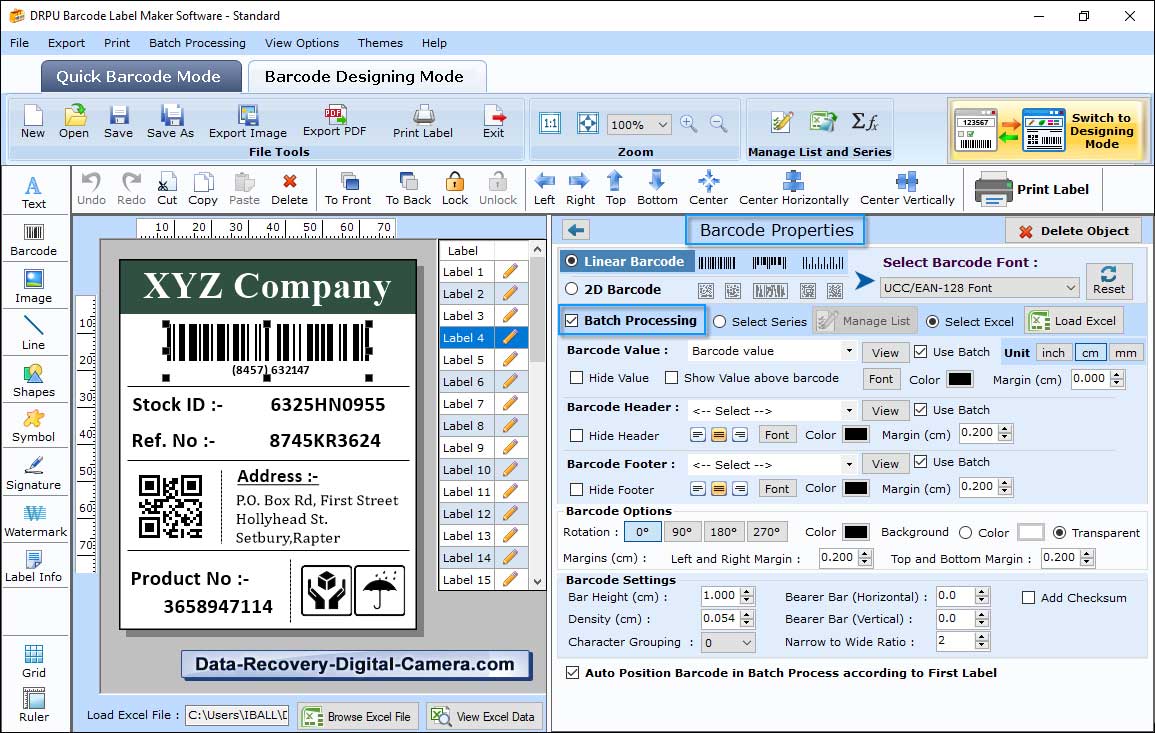The height and width of the screenshot is (733, 1155).
Task: Click Center Horizontally alignment icon
Action: [794, 189]
